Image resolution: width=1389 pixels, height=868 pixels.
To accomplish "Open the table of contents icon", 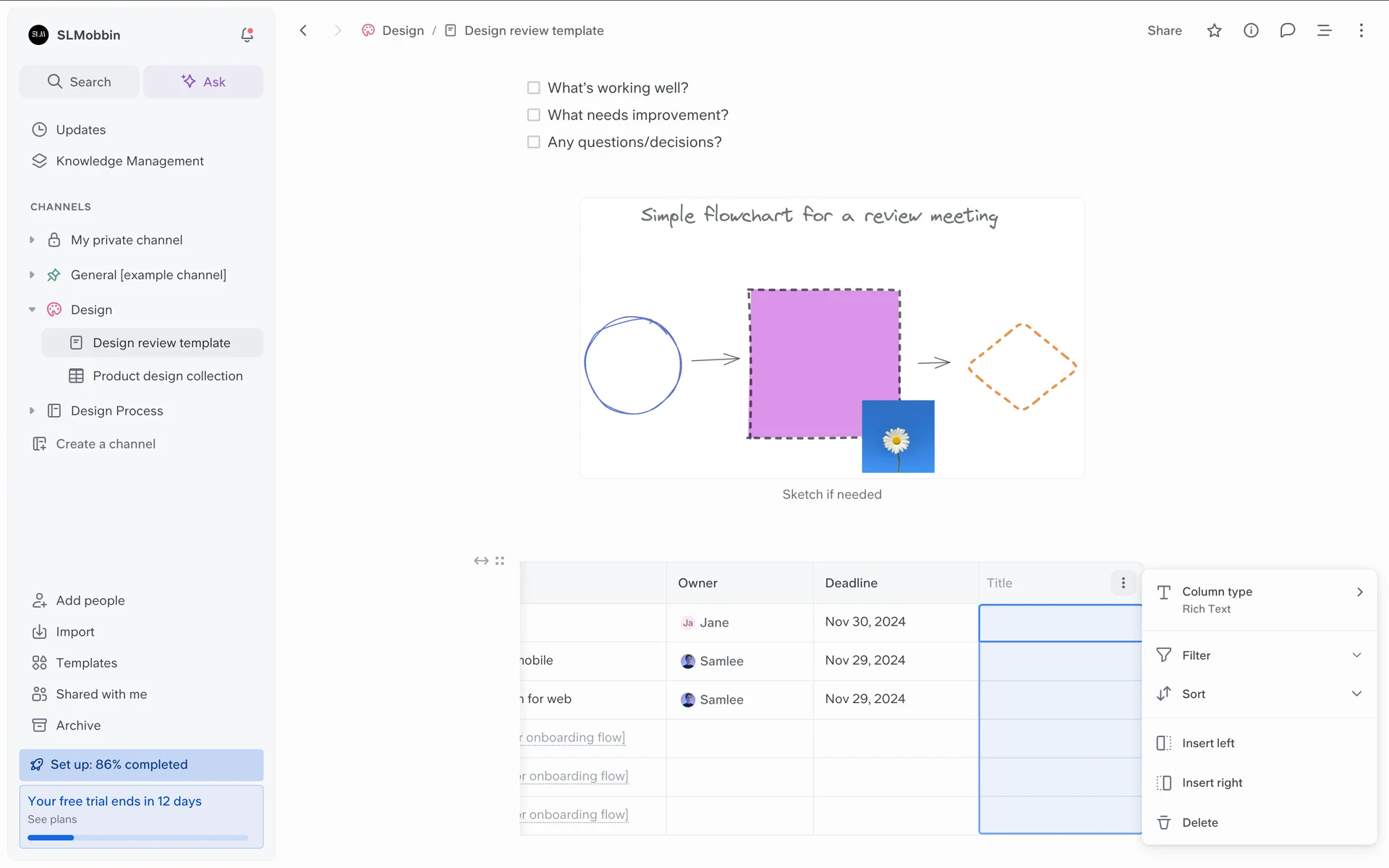I will [x=1324, y=30].
